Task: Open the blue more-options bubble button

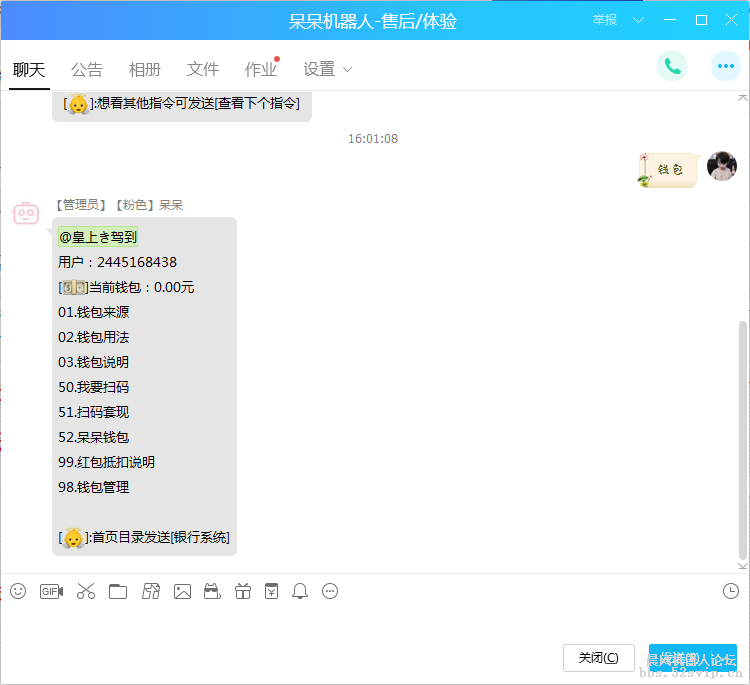Action: (x=726, y=66)
